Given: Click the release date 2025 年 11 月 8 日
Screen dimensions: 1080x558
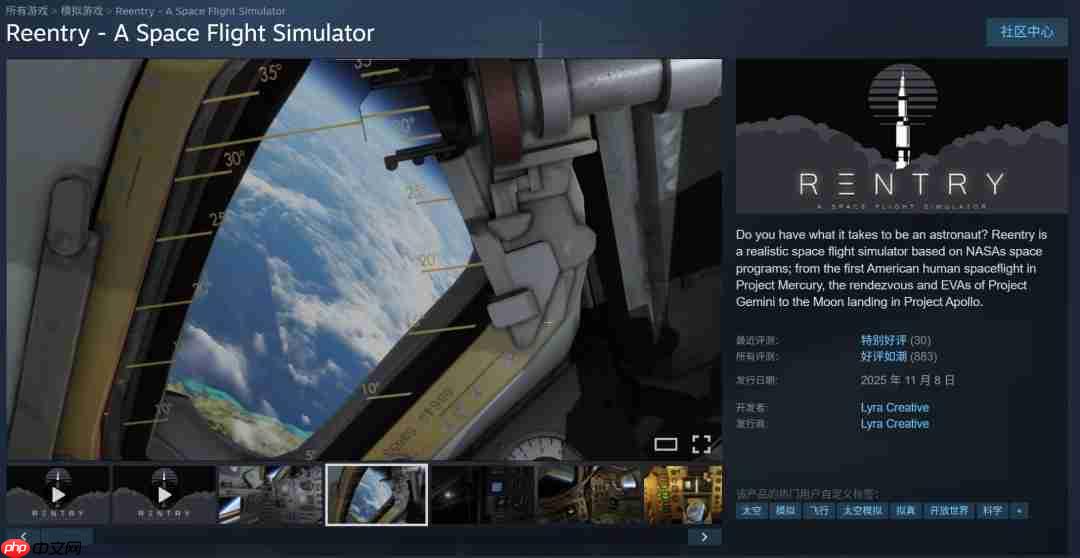Looking at the screenshot, I should [908, 380].
